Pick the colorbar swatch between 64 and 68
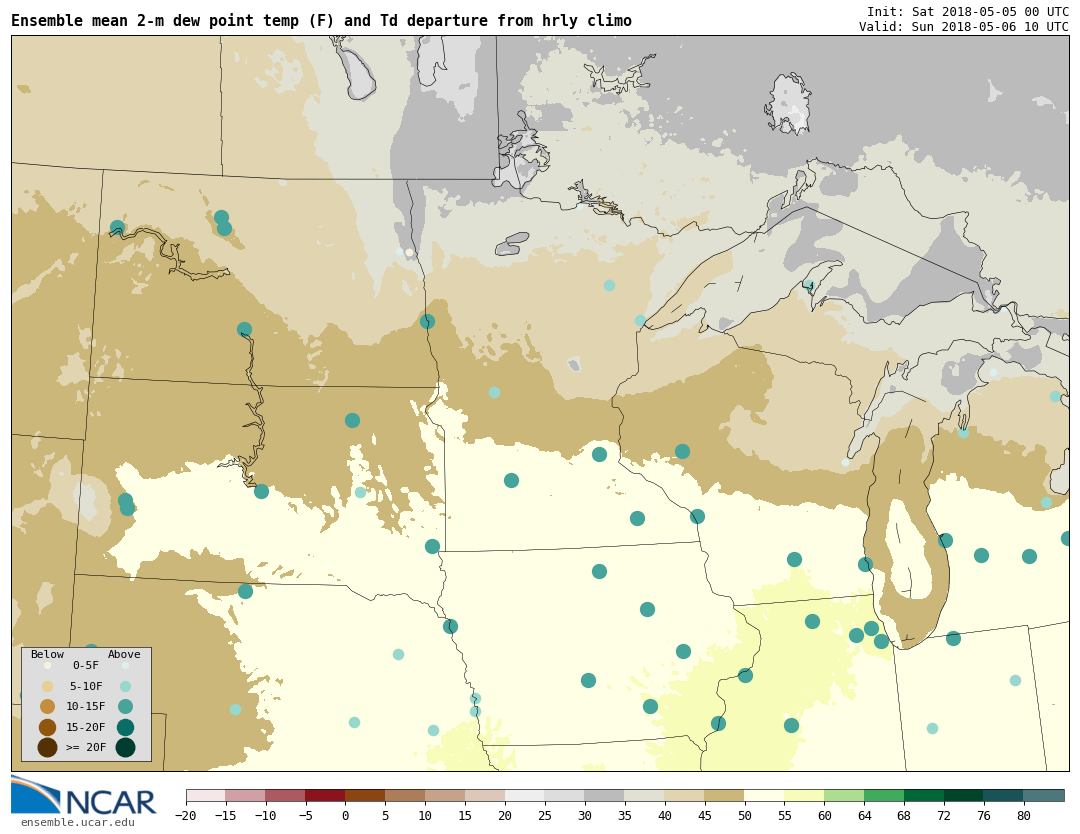The image size is (1080, 834). (x=884, y=796)
